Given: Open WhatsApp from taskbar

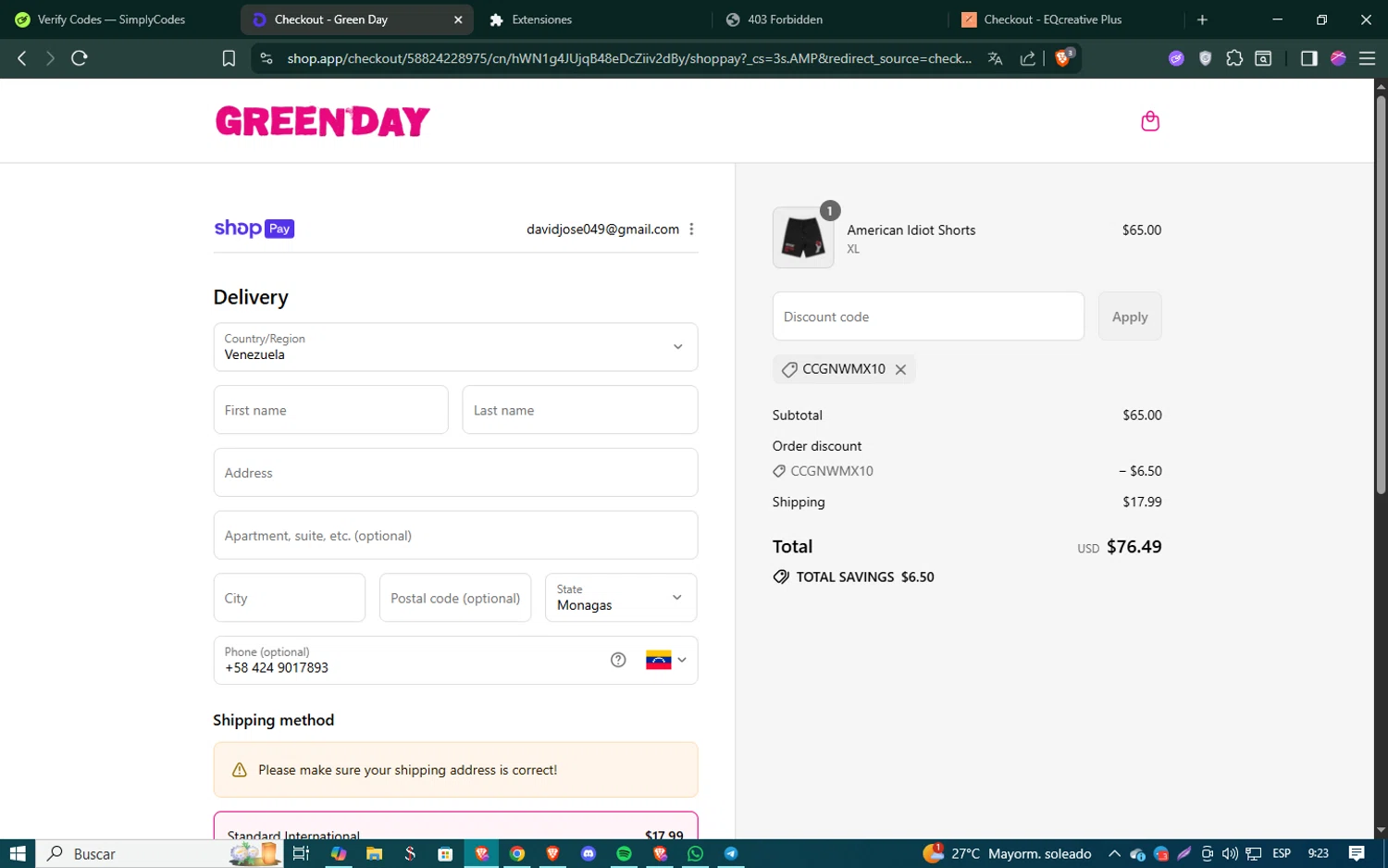Looking at the screenshot, I should 695,853.
